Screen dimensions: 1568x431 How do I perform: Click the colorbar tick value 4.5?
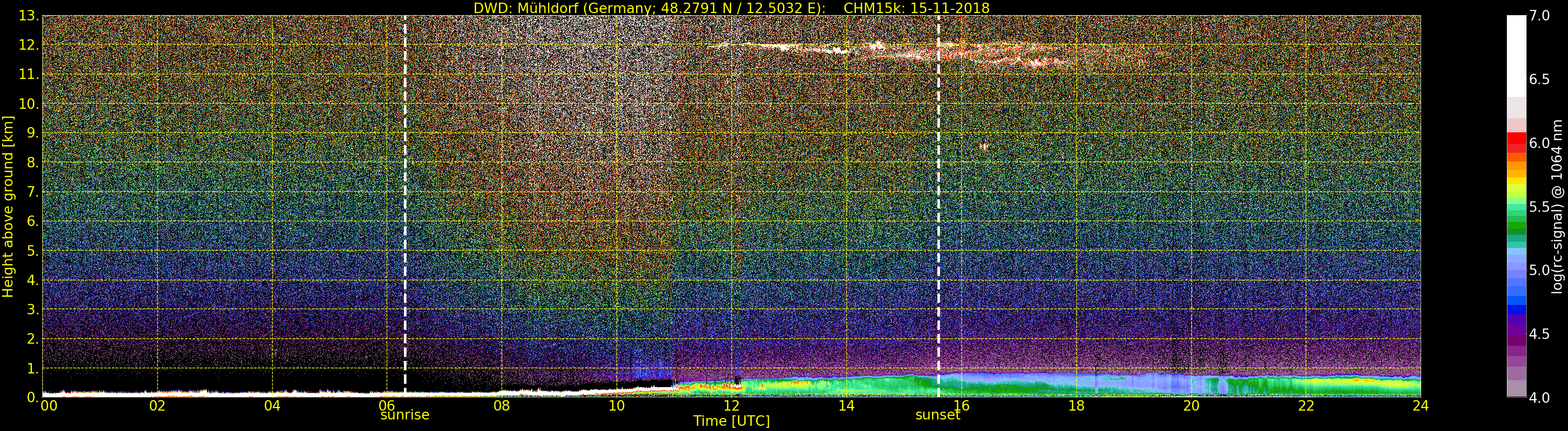(1539, 334)
